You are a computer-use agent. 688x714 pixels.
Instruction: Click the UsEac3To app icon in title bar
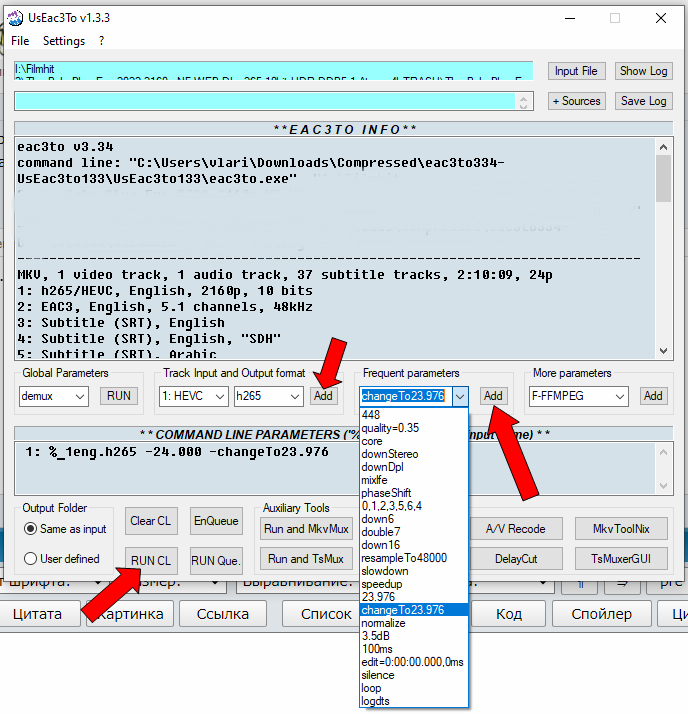click(x=16, y=17)
